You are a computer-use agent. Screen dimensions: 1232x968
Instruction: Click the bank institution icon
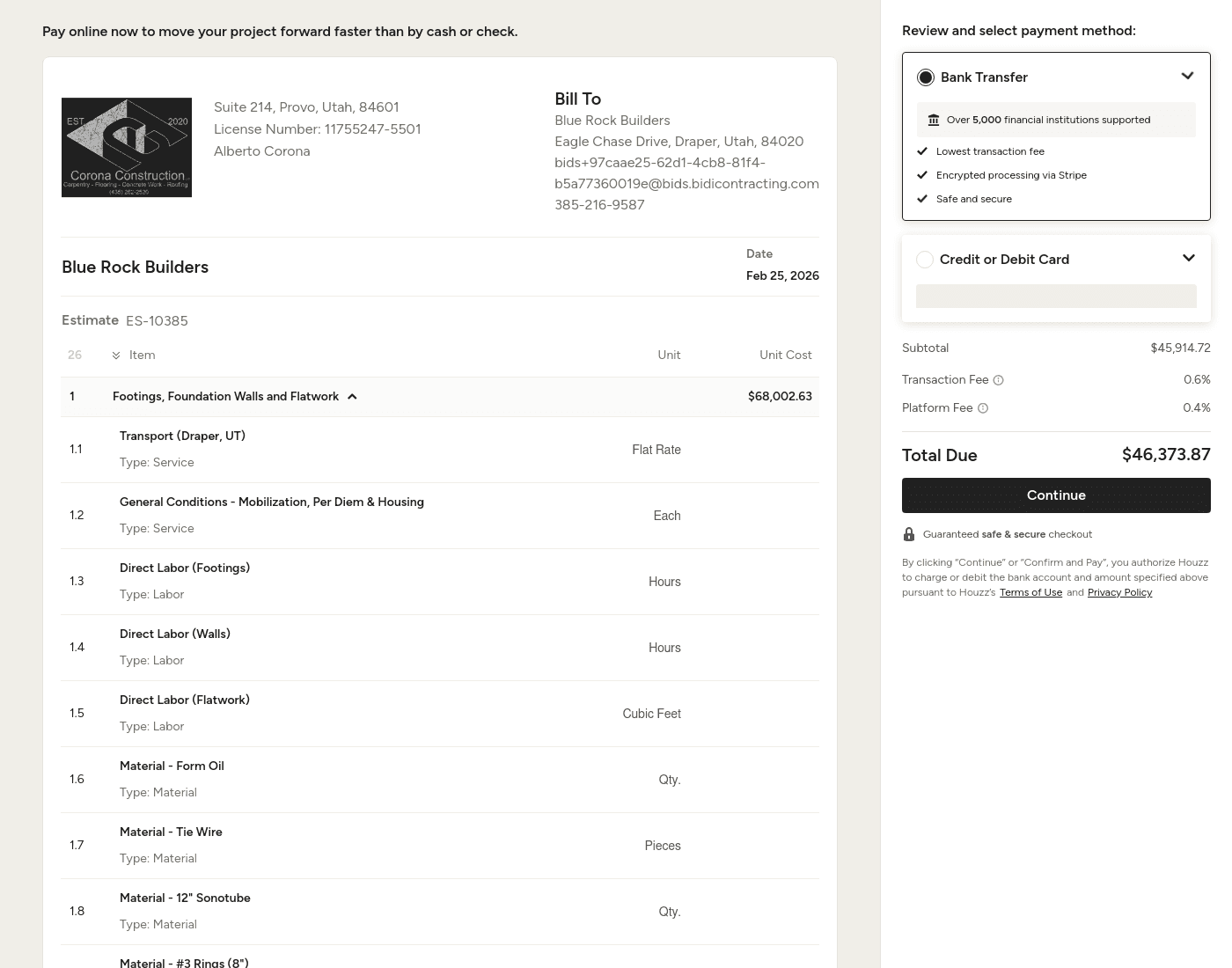[934, 120]
